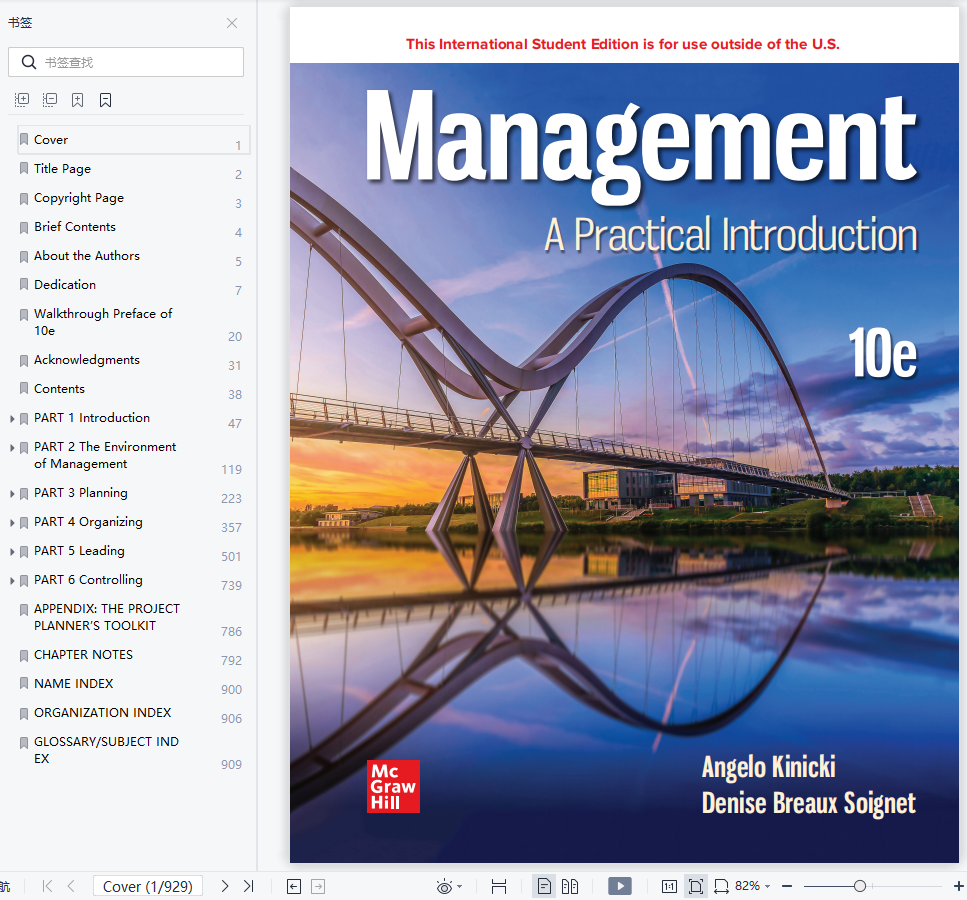Jump to the last page

coord(249,886)
